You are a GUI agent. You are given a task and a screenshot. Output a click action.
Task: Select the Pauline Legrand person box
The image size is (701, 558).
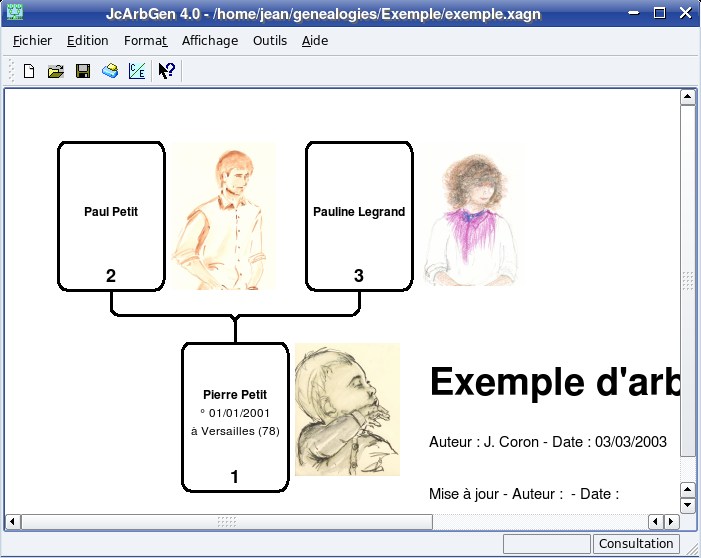(359, 215)
